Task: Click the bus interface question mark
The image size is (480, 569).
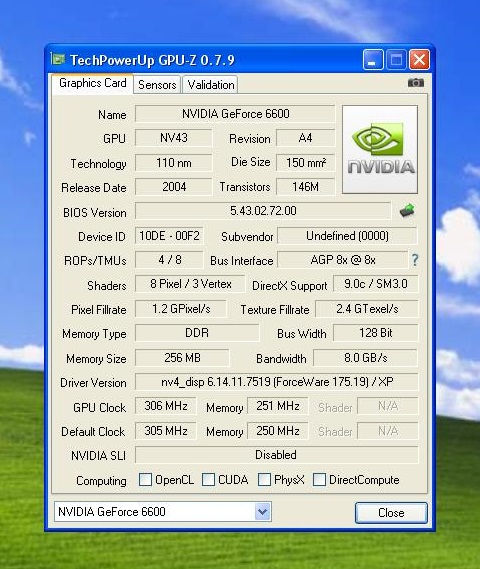Action: [x=415, y=260]
